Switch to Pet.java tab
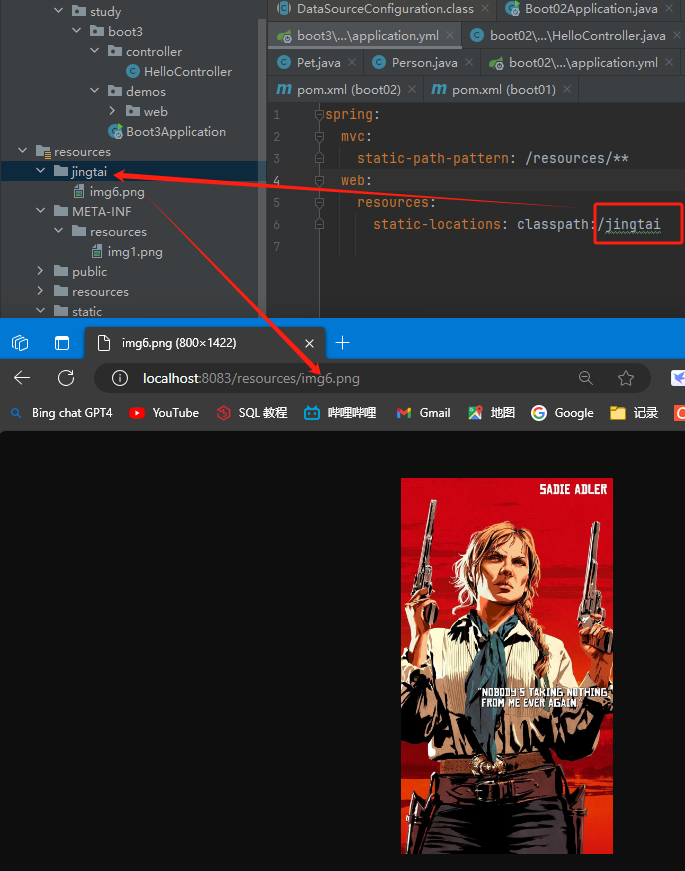The height and width of the screenshot is (871, 685). click(318, 63)
